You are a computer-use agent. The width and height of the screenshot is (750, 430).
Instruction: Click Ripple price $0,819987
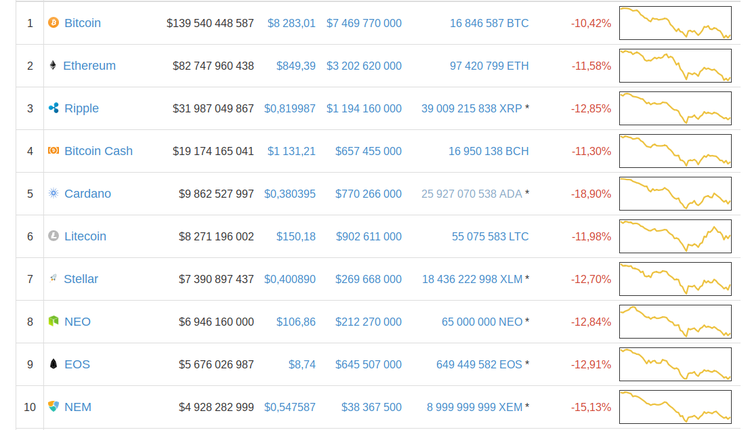tap(290, 108)
